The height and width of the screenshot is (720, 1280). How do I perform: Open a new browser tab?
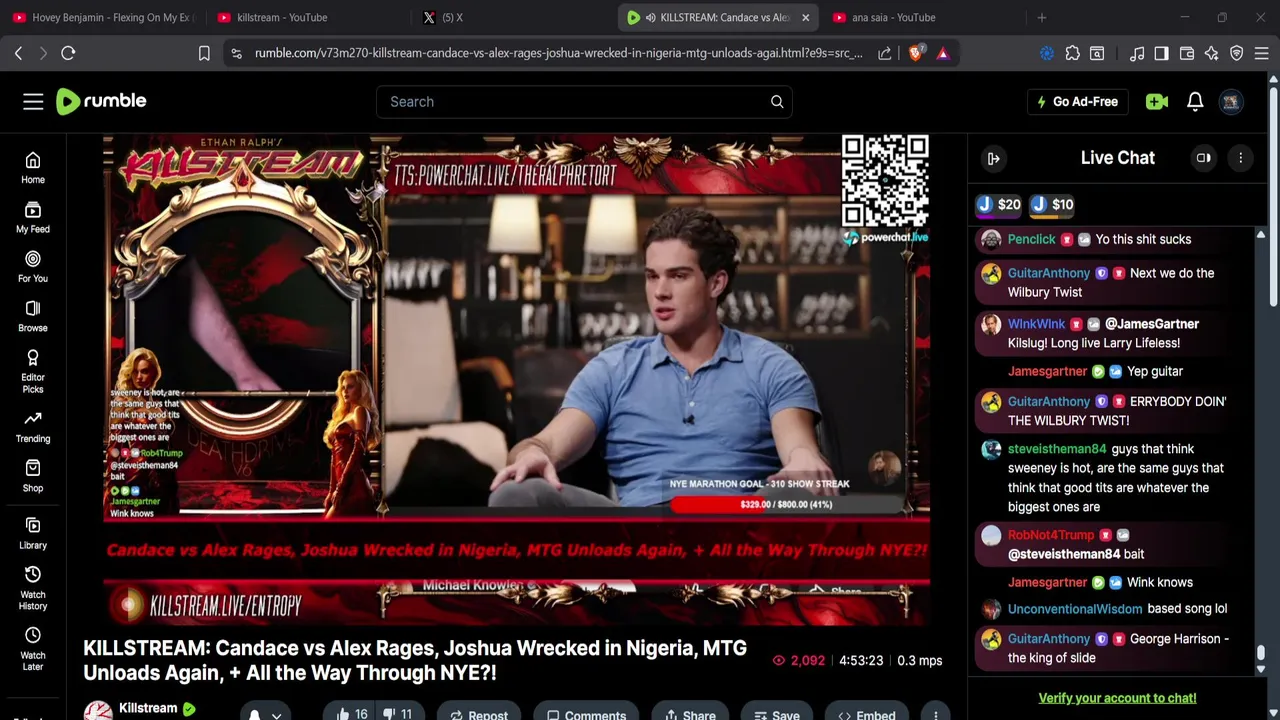tap(1041, 17)
